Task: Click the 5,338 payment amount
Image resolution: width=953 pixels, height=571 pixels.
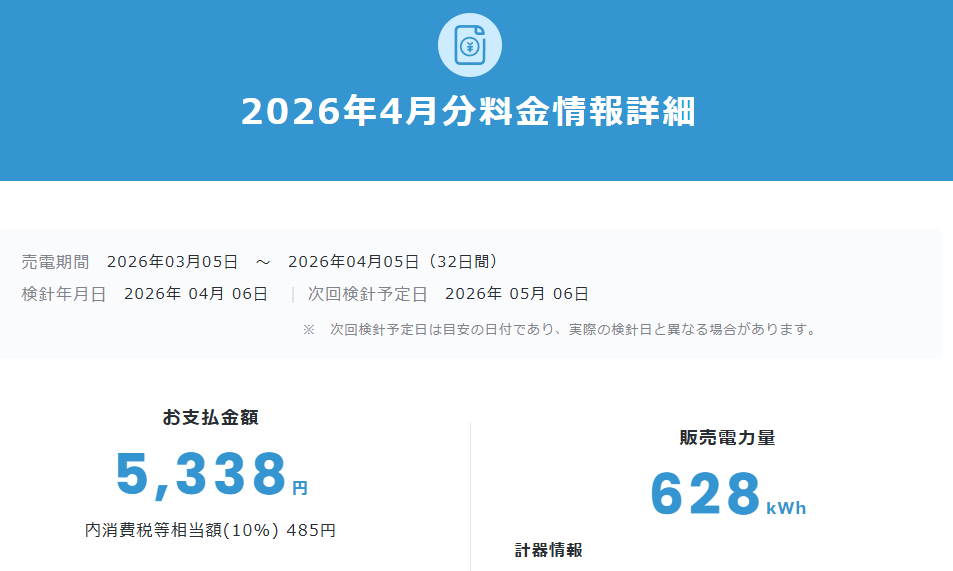Action: [201, 474]
